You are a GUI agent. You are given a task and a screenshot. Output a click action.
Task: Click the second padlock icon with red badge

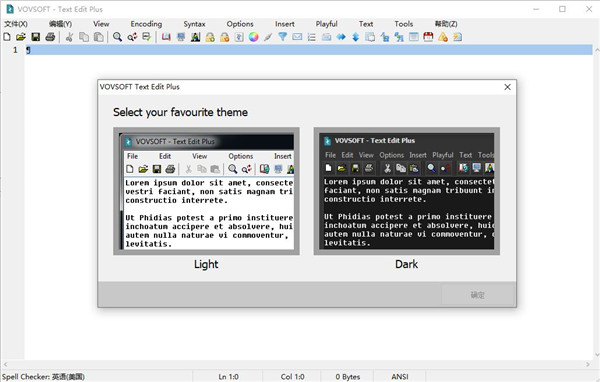pyautogui.click(x=224, y=37)
